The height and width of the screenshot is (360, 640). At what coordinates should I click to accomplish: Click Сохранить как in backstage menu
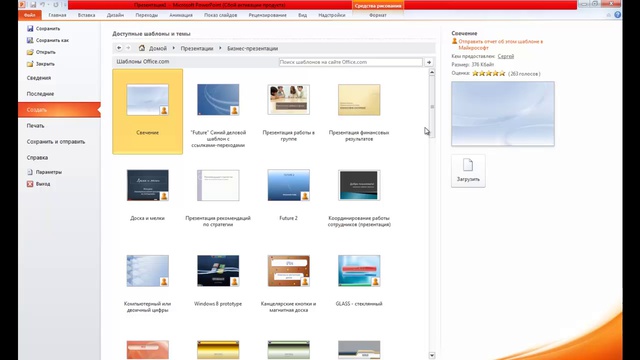[x=48, y=40]
